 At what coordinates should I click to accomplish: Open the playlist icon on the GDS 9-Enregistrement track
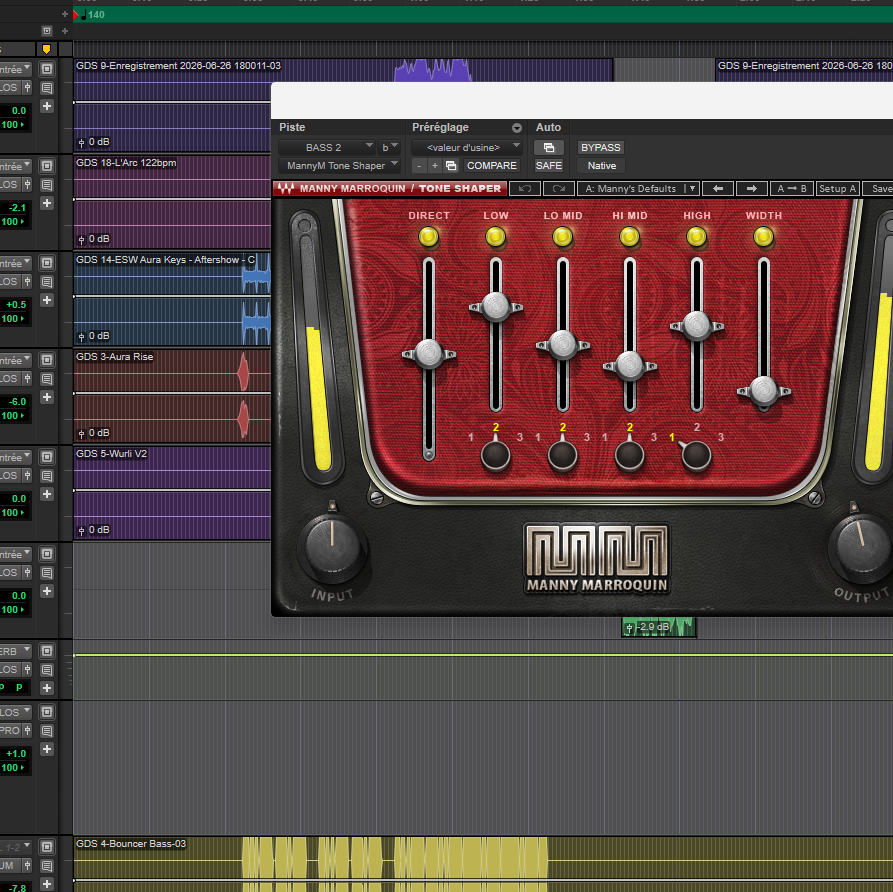47,88
